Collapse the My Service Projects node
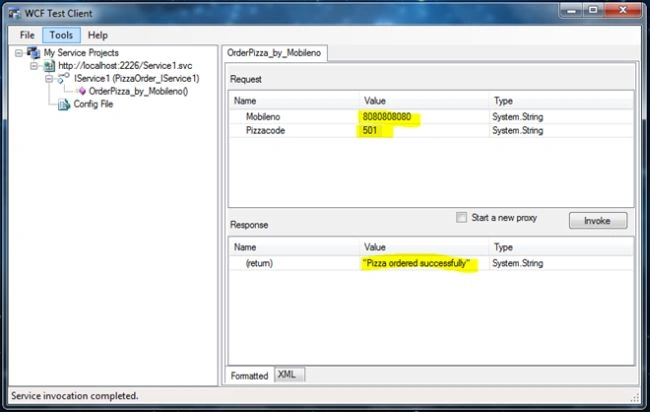The image size is (650, 412). (x=19, y=53)
